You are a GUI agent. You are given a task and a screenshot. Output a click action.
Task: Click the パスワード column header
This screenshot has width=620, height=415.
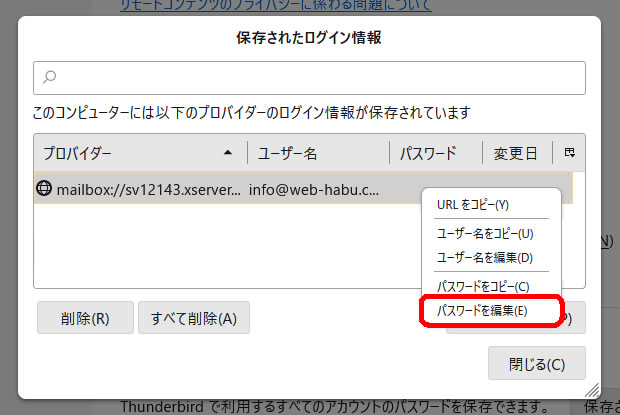(x=428, y=153)
